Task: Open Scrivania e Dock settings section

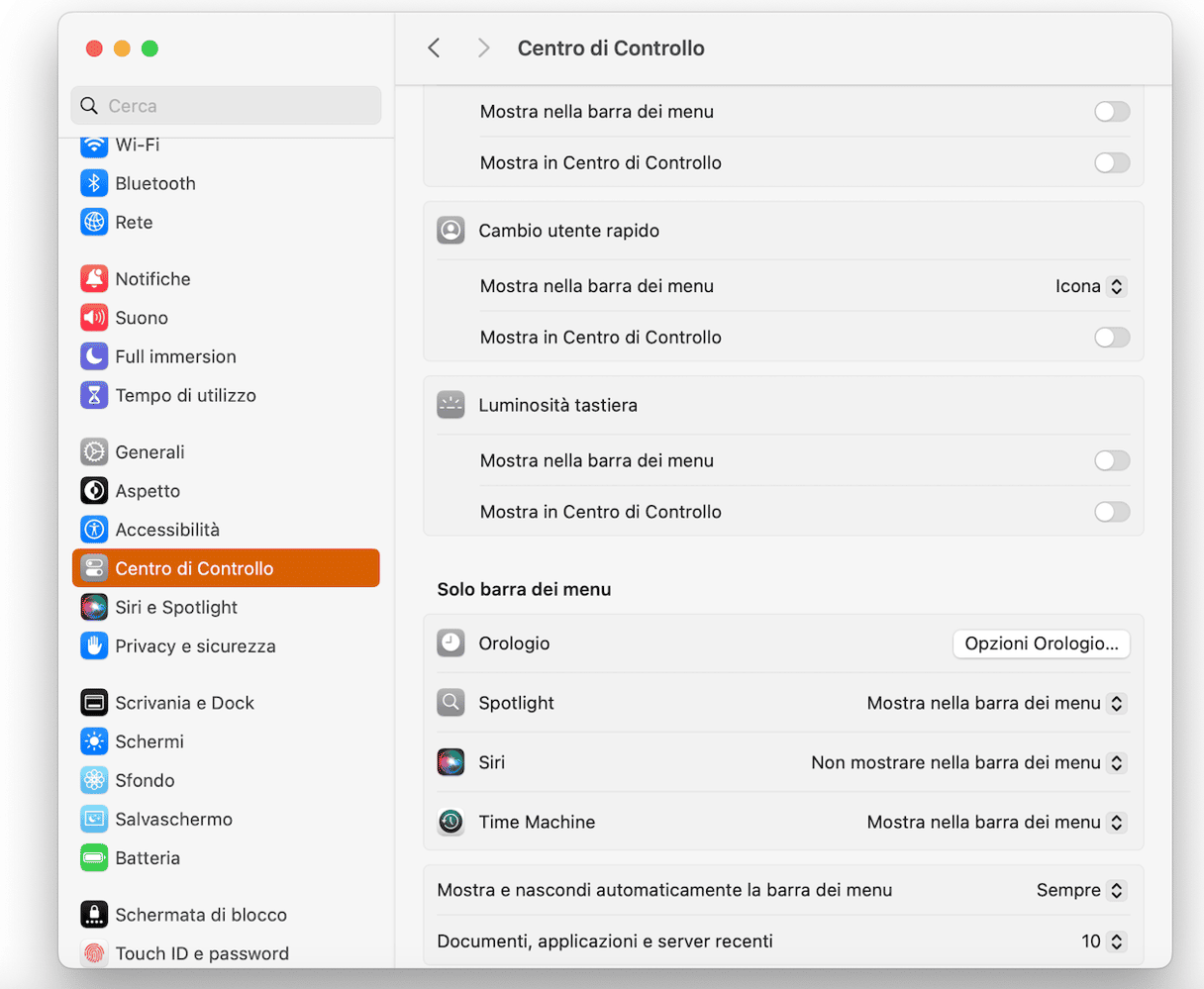Action: tap(184, 703)
